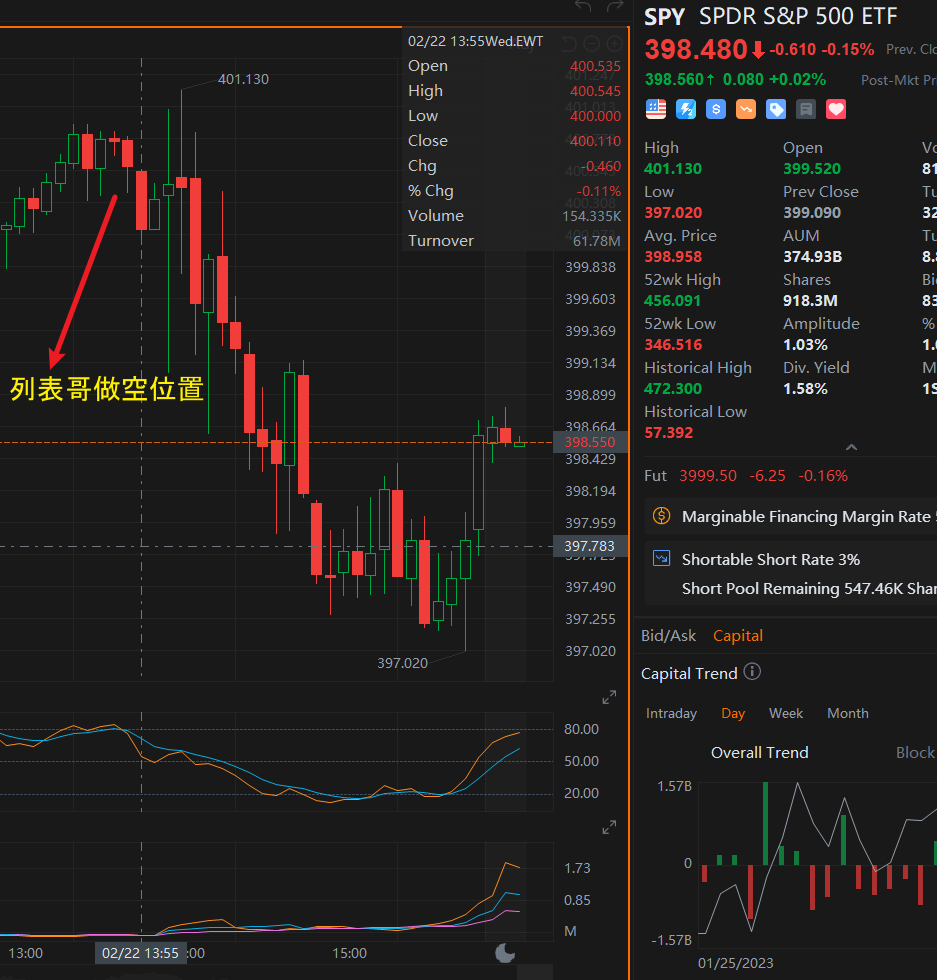Click the Open value 399.520
This screenshot has height=980, width=937.
click(812, 169)
